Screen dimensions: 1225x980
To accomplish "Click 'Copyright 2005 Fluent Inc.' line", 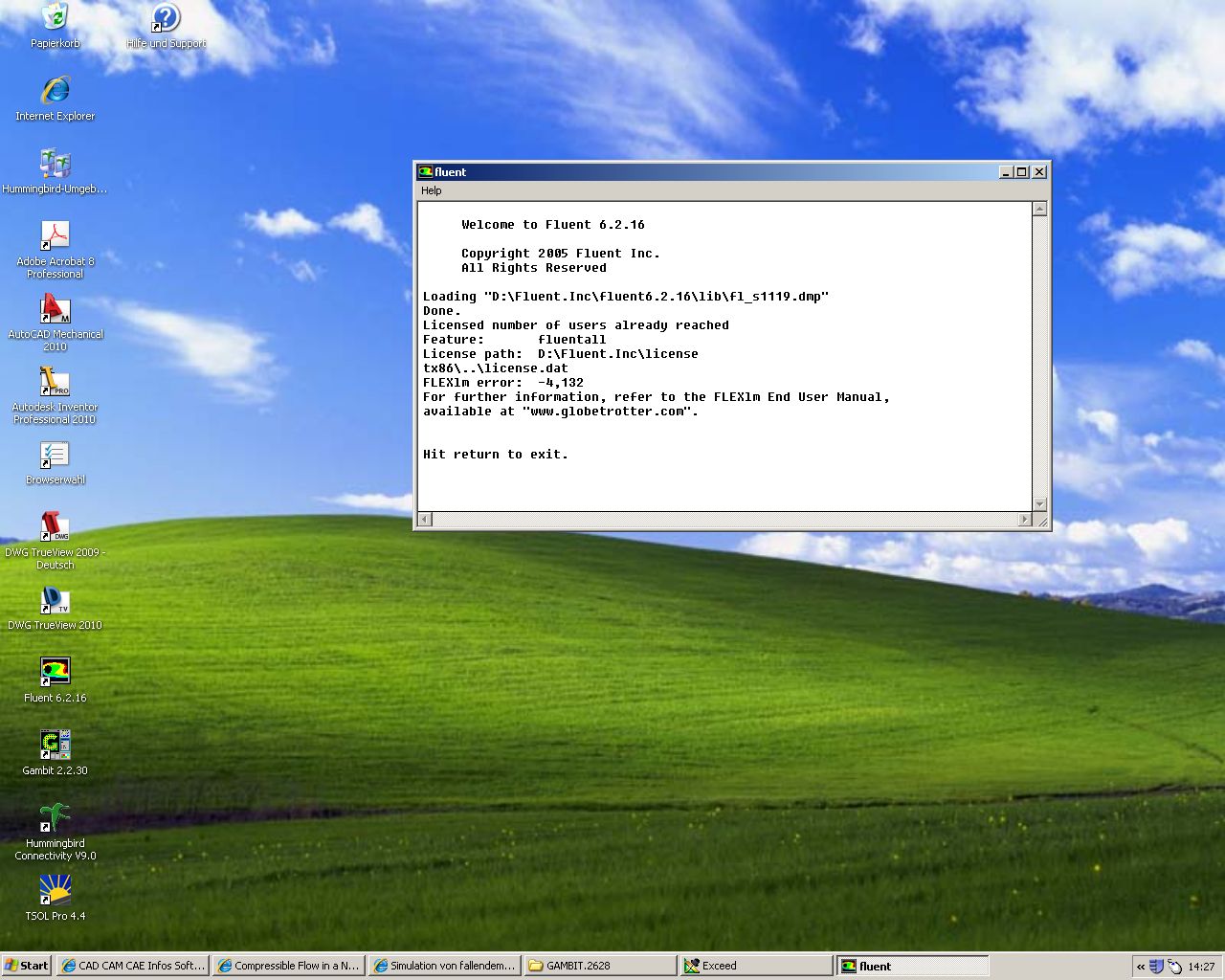I will point(561,254).
